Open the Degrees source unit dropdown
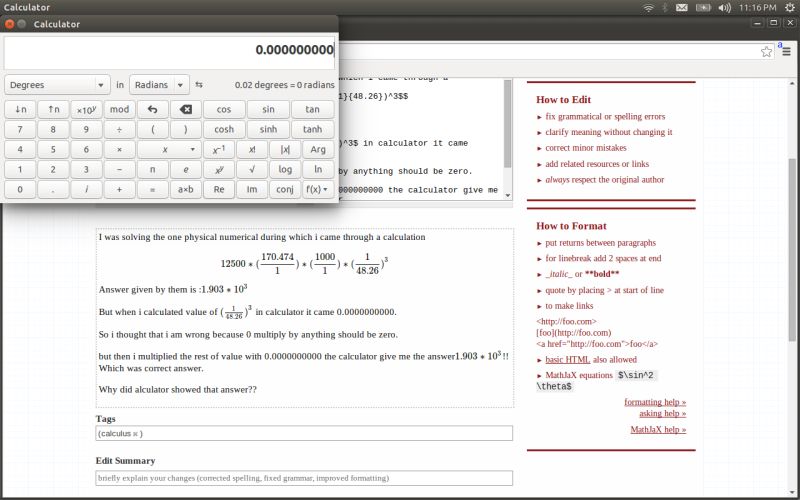The image size is (800, 500). pyautogui.click(x=57, y=85)
